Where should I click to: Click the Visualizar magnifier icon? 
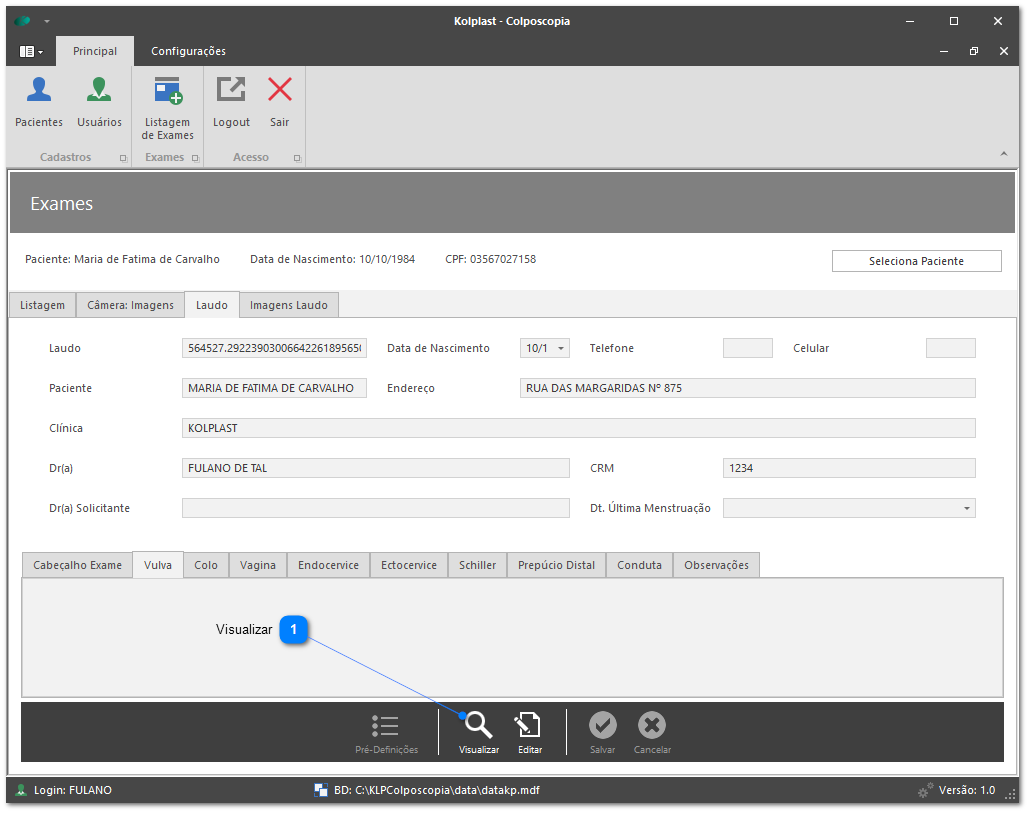point(478,725)
